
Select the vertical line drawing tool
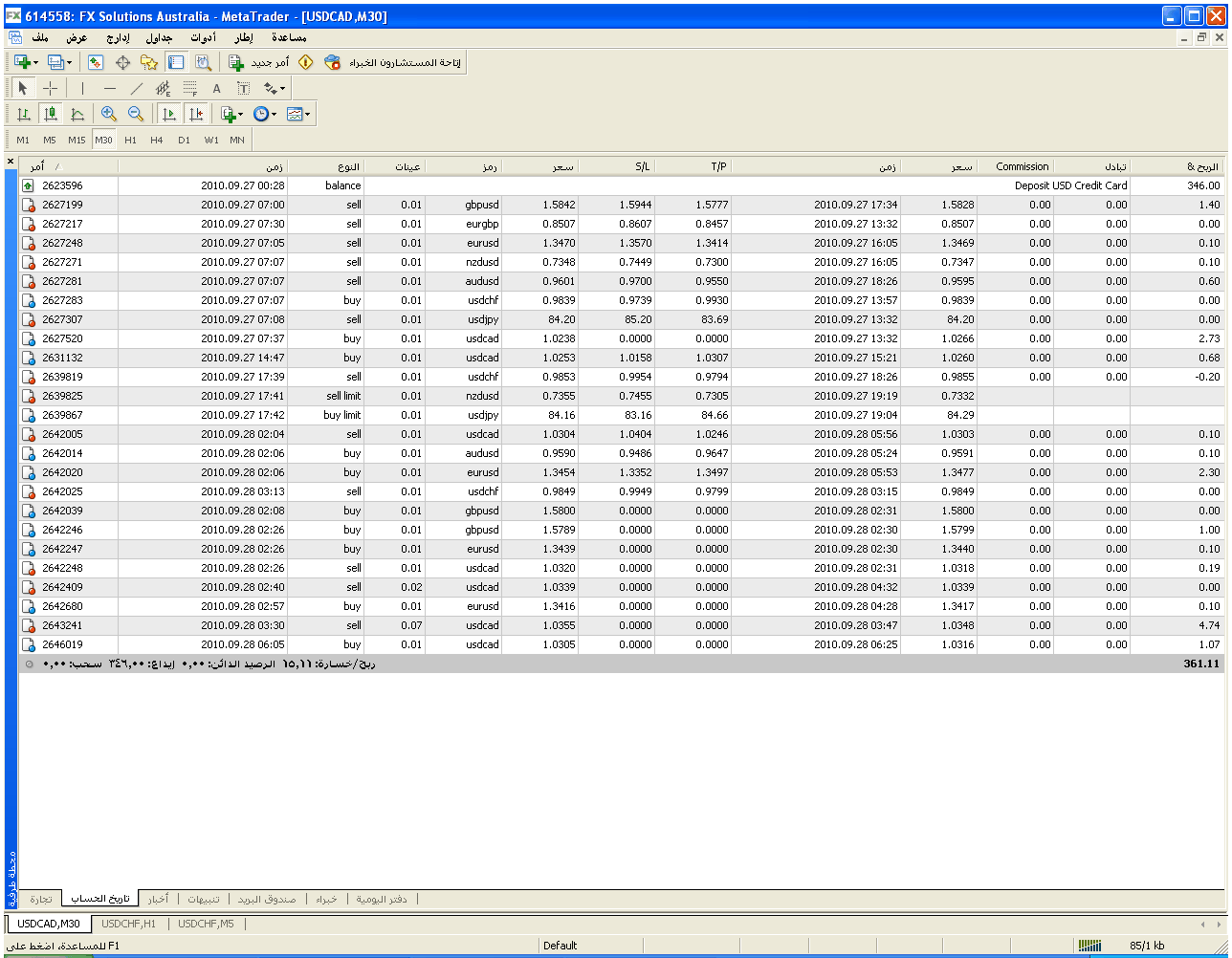point(82,88)
